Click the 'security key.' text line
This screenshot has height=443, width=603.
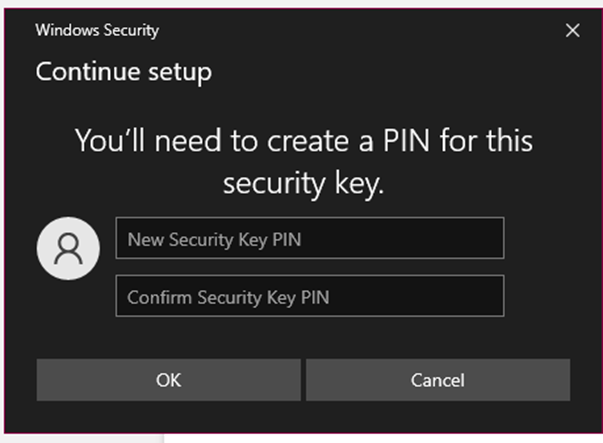[304, 184]
